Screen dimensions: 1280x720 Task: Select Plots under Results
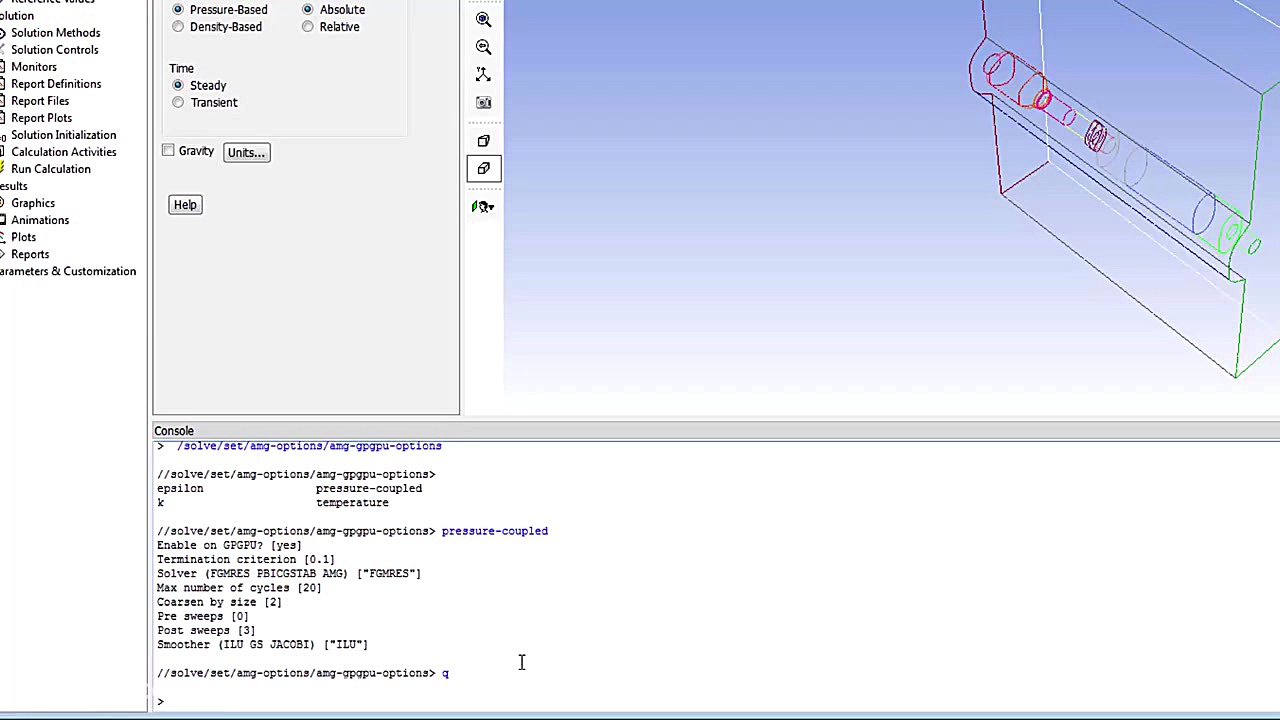(23, 237)
